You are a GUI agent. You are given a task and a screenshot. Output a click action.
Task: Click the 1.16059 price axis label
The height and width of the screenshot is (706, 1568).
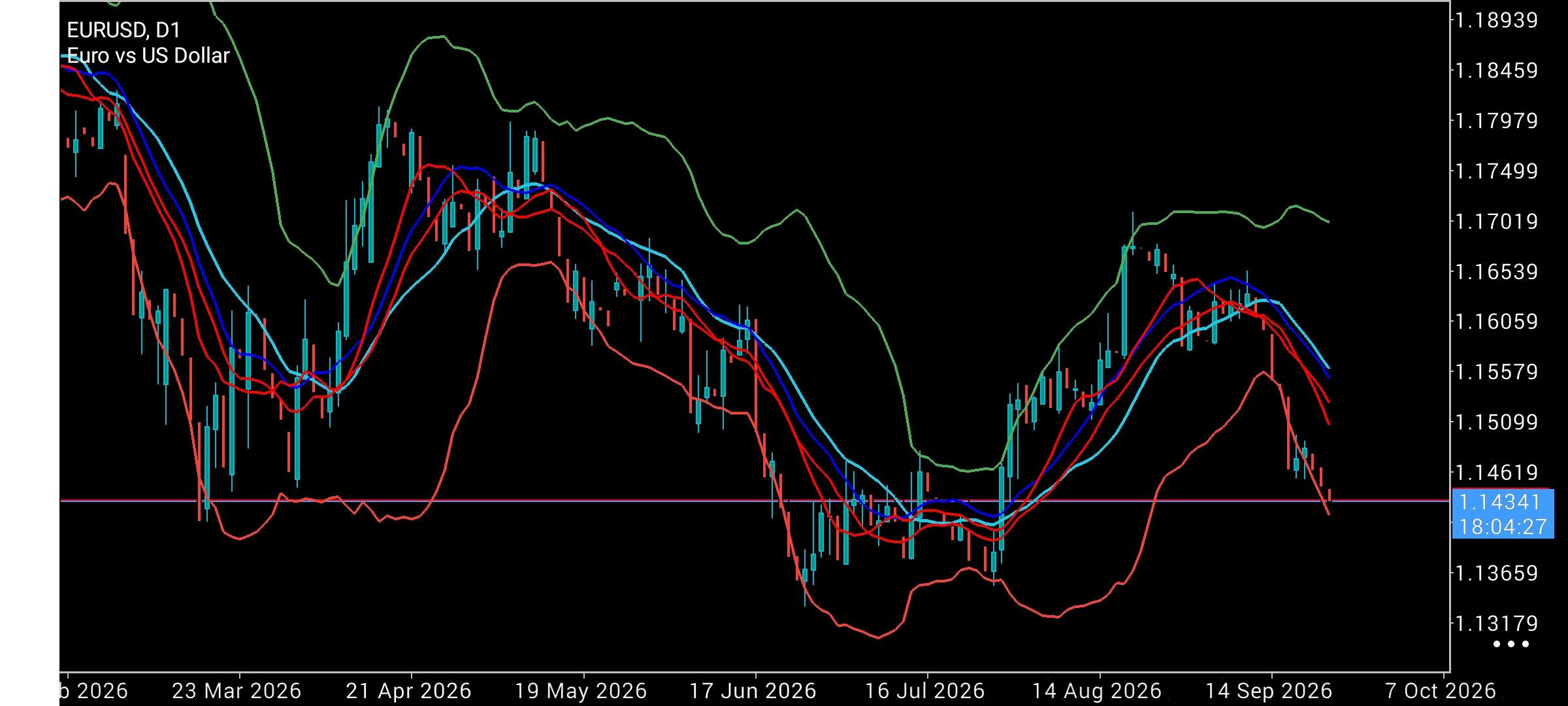click(1497, 322)
